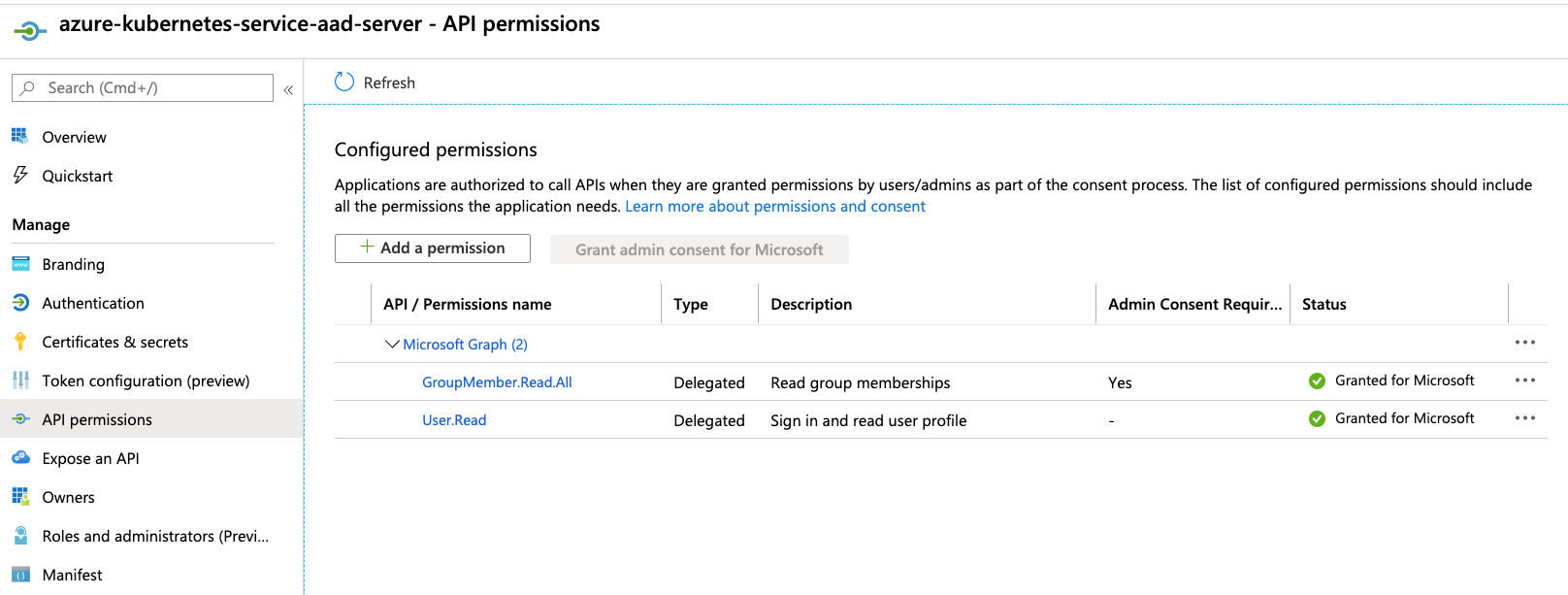
Task: Click the Add a permission button
Action: [x=433, y=248]
